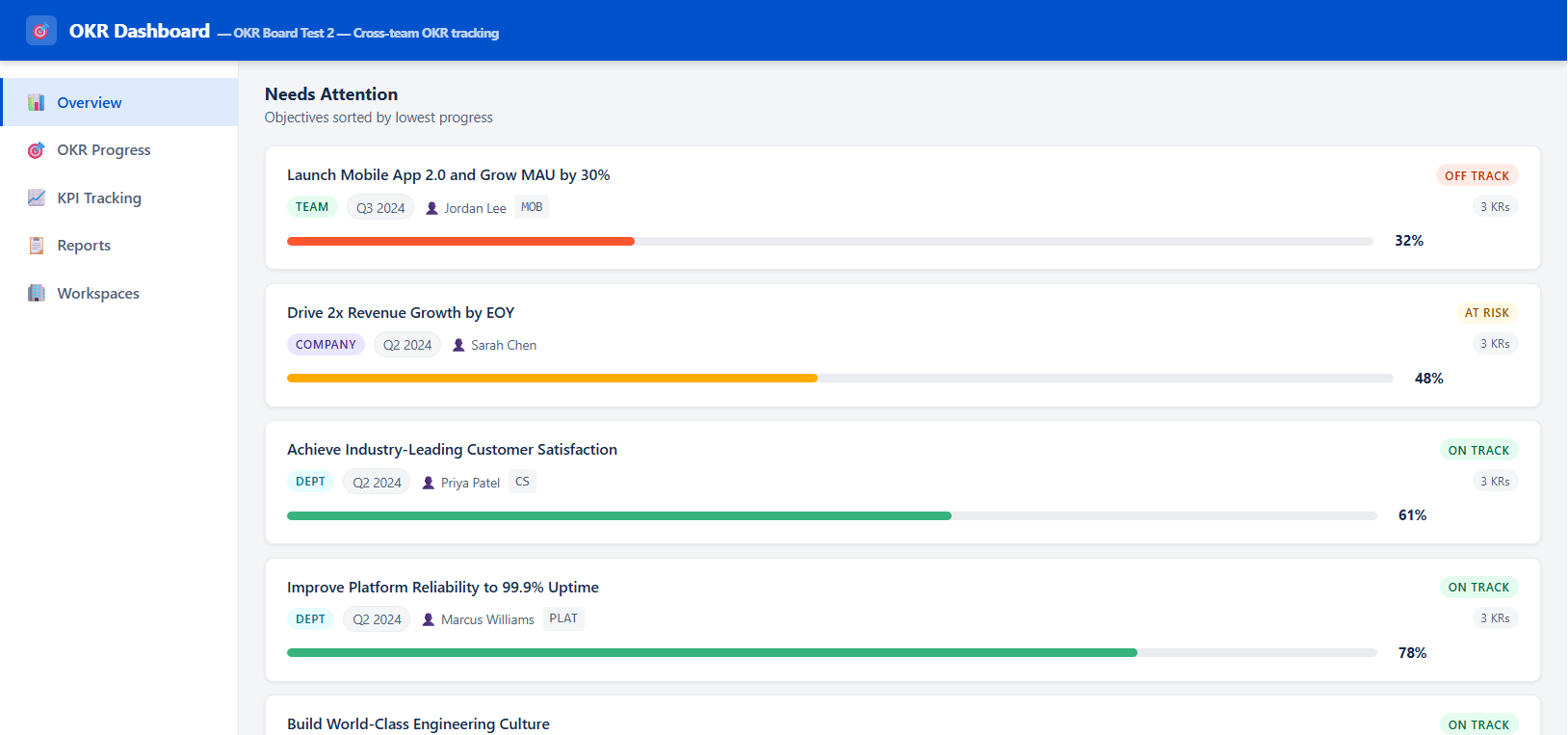Viewport: 1568px width, 735px height.
Task: Click the OKR Dashboard target logo icon
Action: click(x=41, y=31)
